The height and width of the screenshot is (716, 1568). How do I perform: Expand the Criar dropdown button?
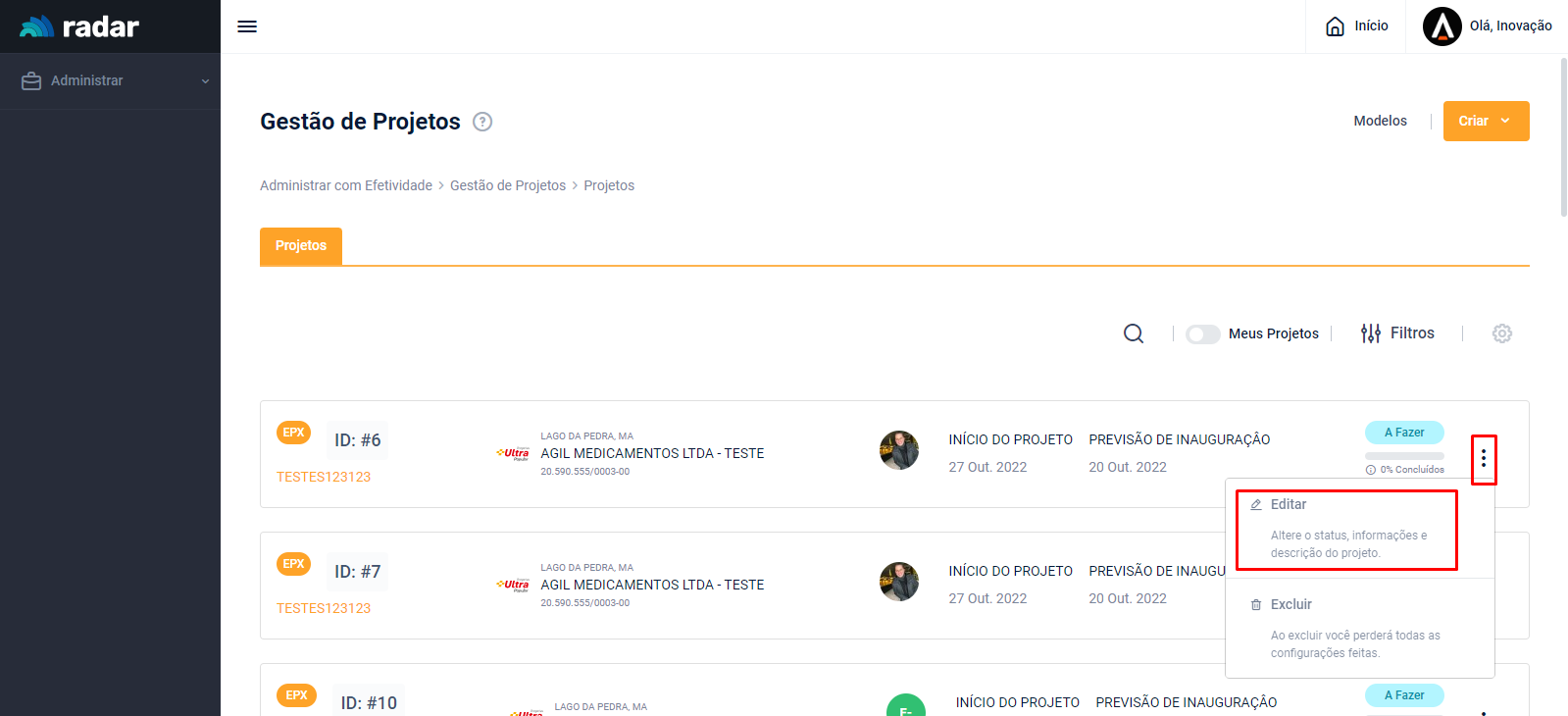(1486, 121)
